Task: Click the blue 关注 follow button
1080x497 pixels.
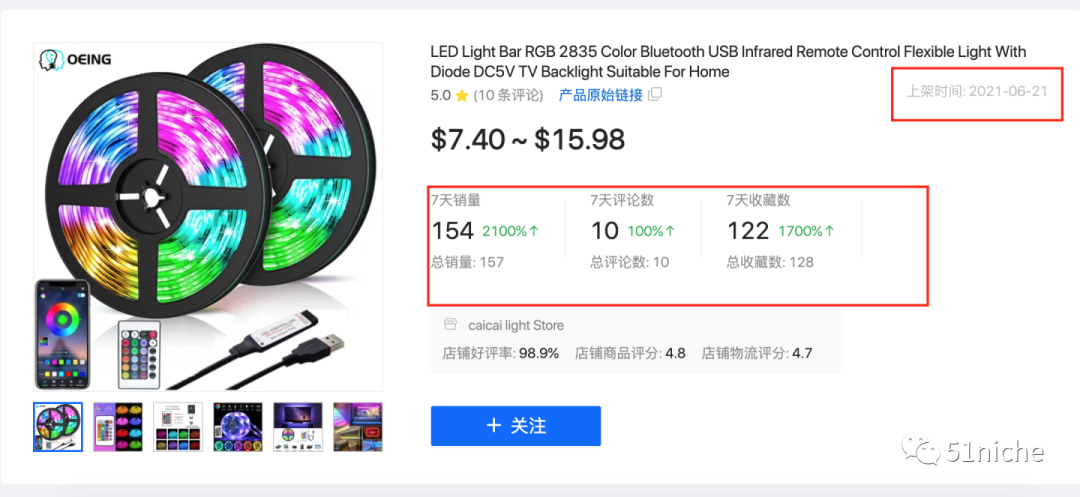Action: tap(516, 426)
